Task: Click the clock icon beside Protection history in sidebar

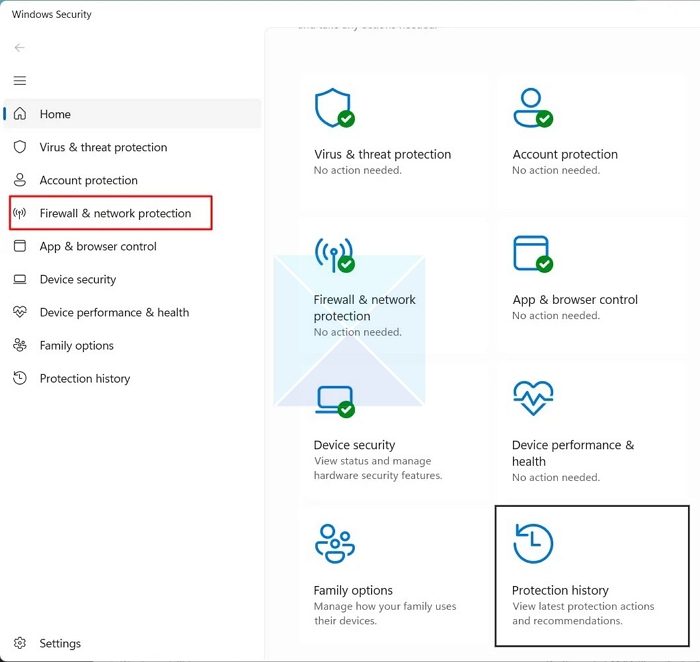Action: [x=20, y=378]
